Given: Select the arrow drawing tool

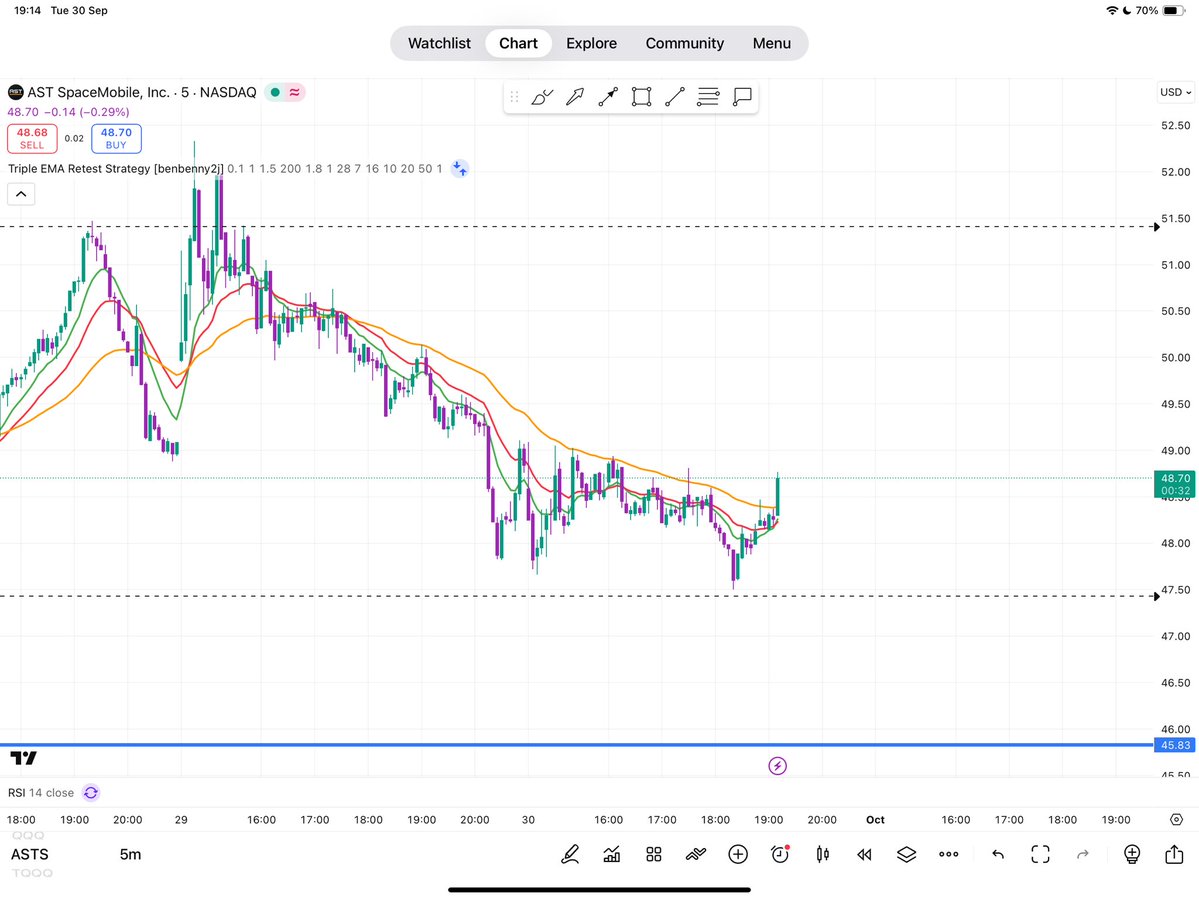Looking at the screenshot, I should point(575,97).
